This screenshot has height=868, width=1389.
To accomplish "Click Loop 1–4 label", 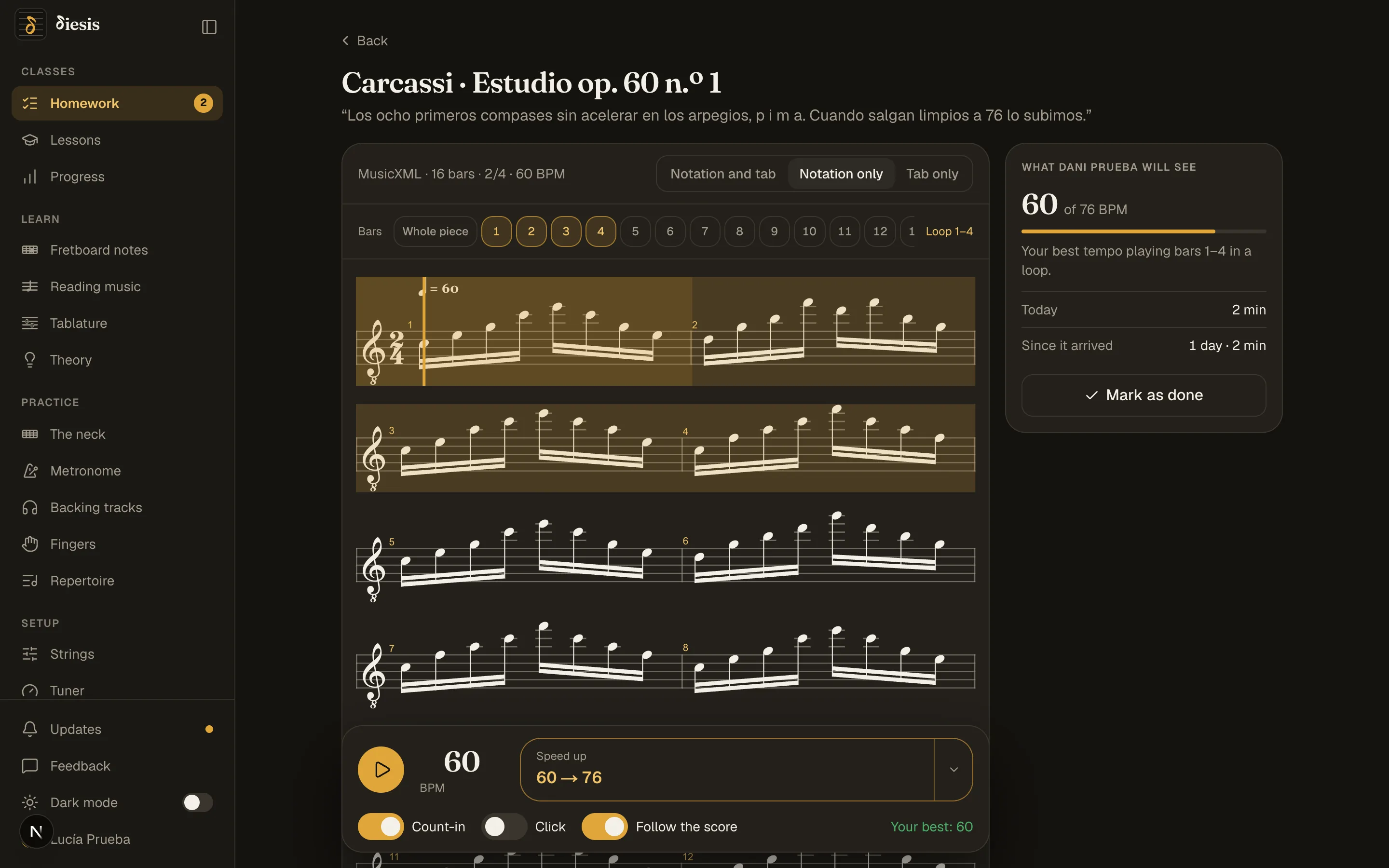I will click(949, 231).
